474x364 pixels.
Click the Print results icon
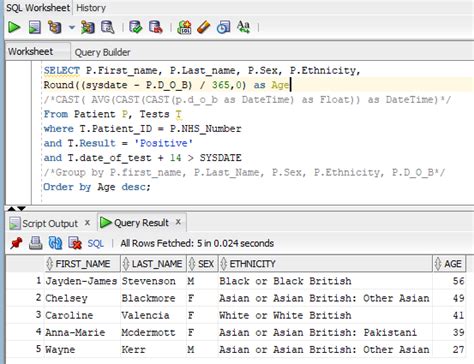(x=35, y=243)
